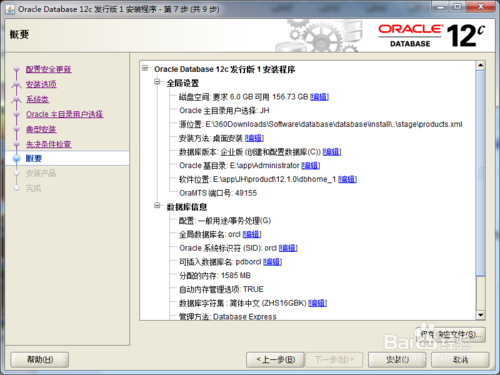Image resolution: width=500 pixels, height=375 pixels.
Task: Click 编辑 link next to 数据库字符集
Action: pyautogui.click(x=317, y=303)
